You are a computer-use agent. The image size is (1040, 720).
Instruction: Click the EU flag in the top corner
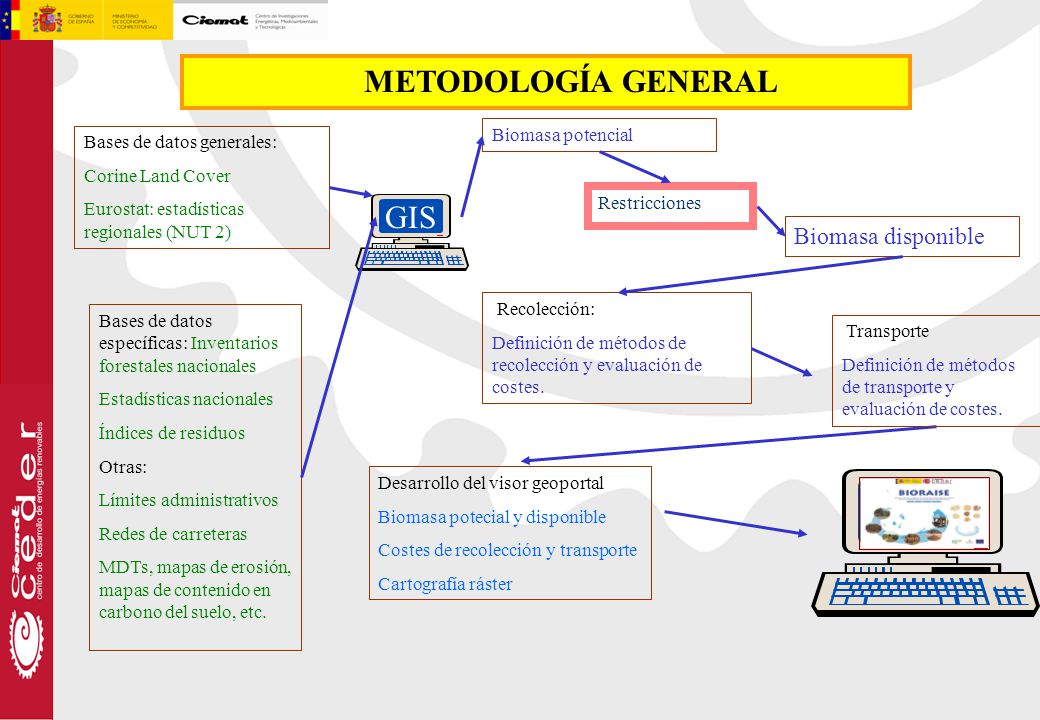pyautogui.click(x=6, y=20)
